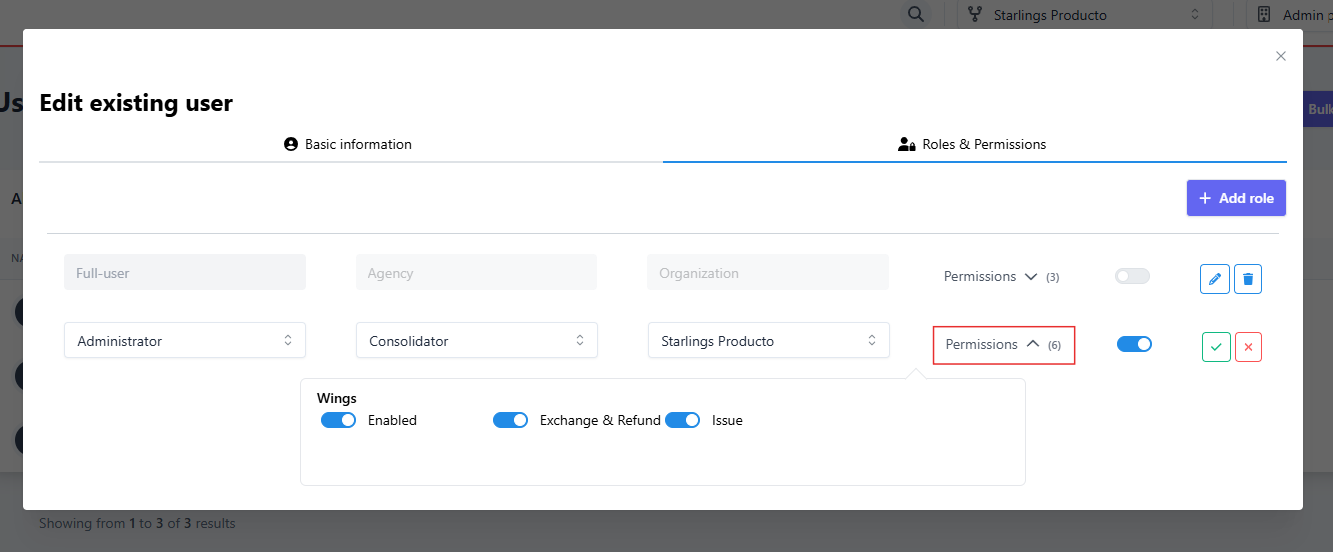Confirm role with green checkmark icon
1333x552 pixels.
1216,347
